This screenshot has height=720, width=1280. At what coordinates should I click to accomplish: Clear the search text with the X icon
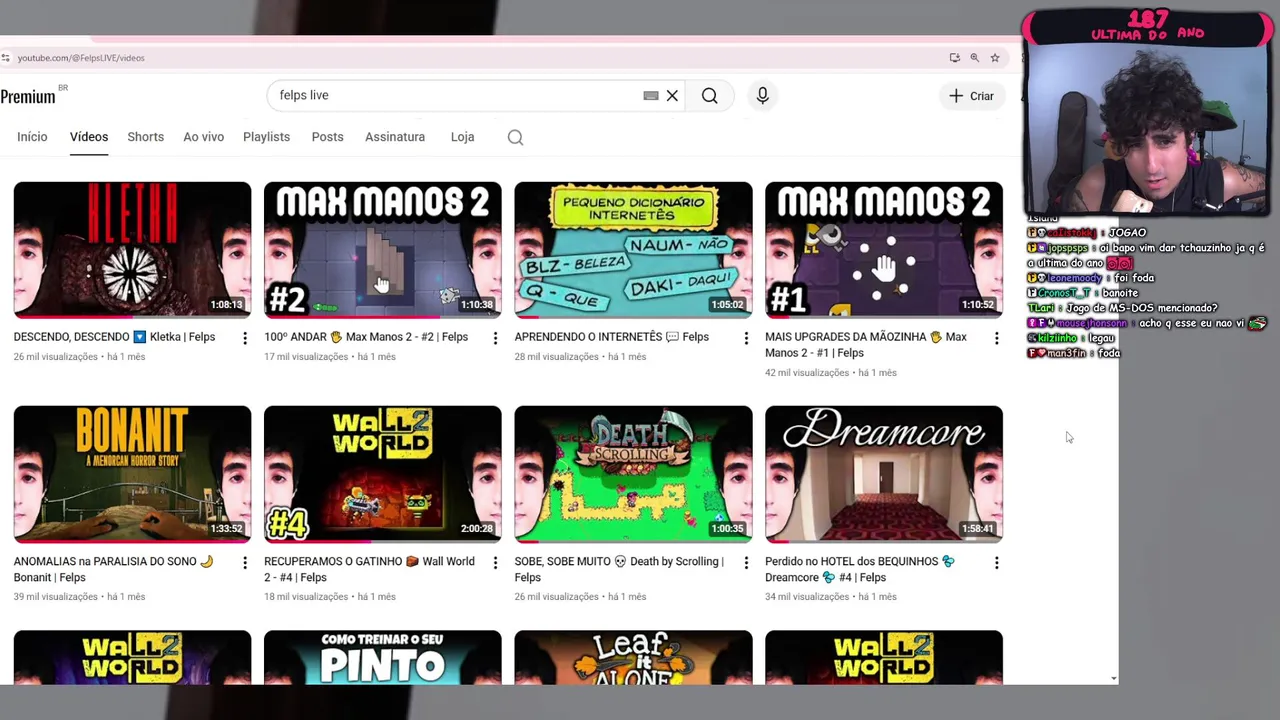672,96
